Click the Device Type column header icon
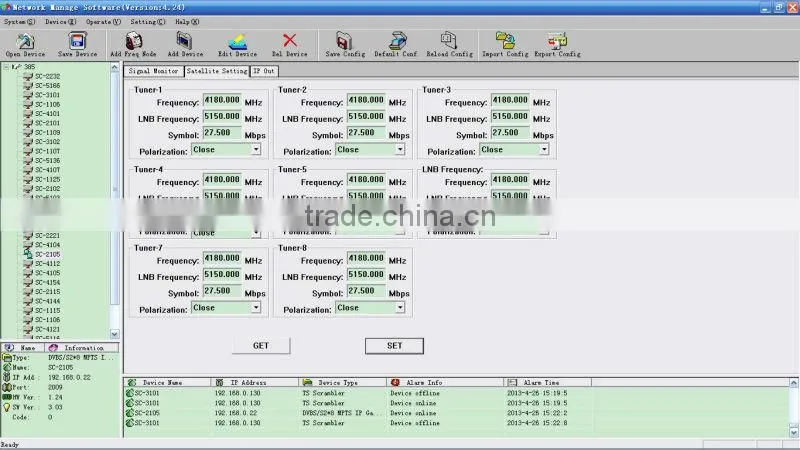800x450 pixels. 307,382
